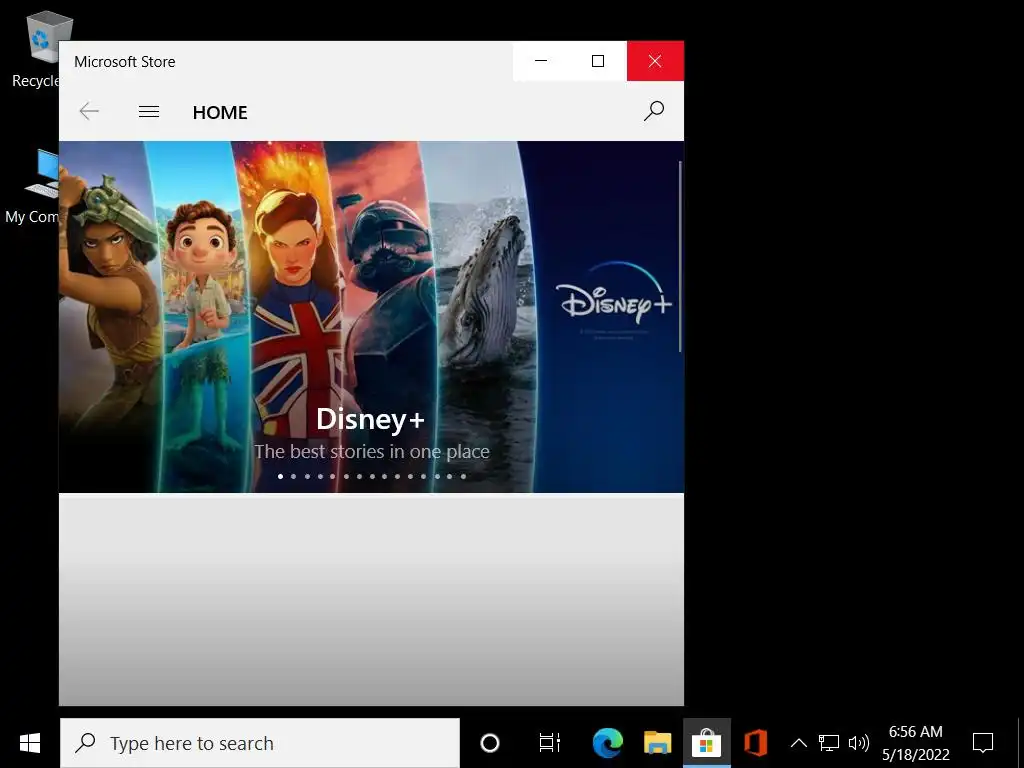1024x768 pixels.
Task: Open Task View on the taskbar
Action: [x=549, y=743]
